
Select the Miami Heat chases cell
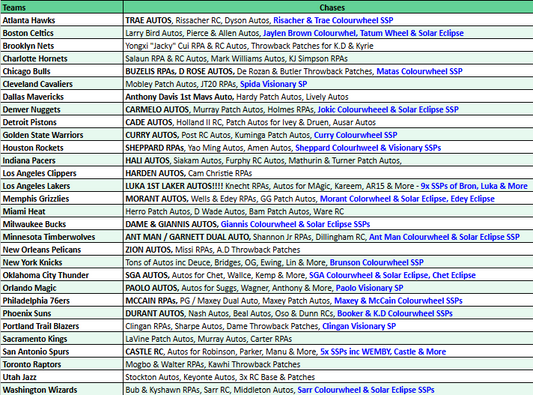point(328,211)
